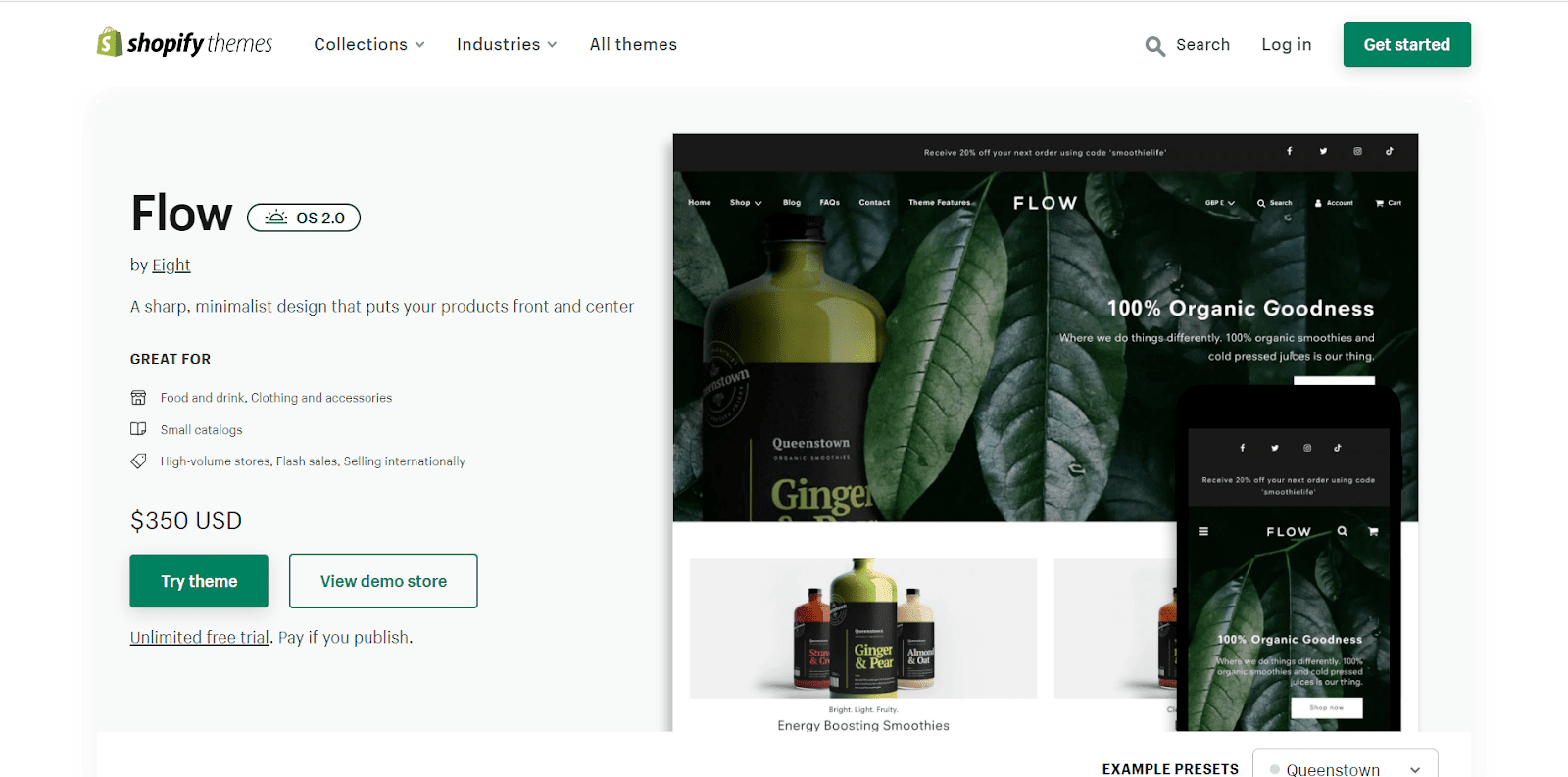This screenshot has height=777, width=1568.
Task: Click the TikTok icon in preview top bar
Action: [1390, 151]
